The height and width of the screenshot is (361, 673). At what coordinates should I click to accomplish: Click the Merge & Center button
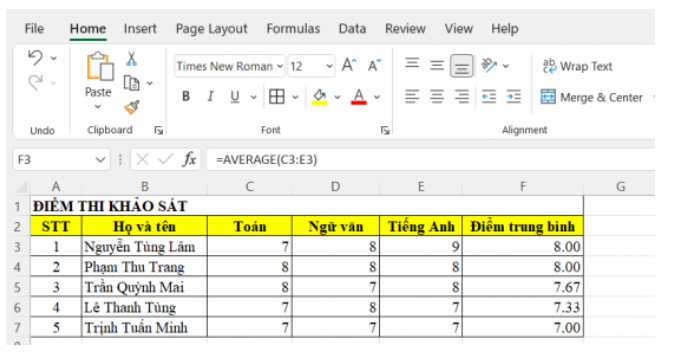pos(591,97)
